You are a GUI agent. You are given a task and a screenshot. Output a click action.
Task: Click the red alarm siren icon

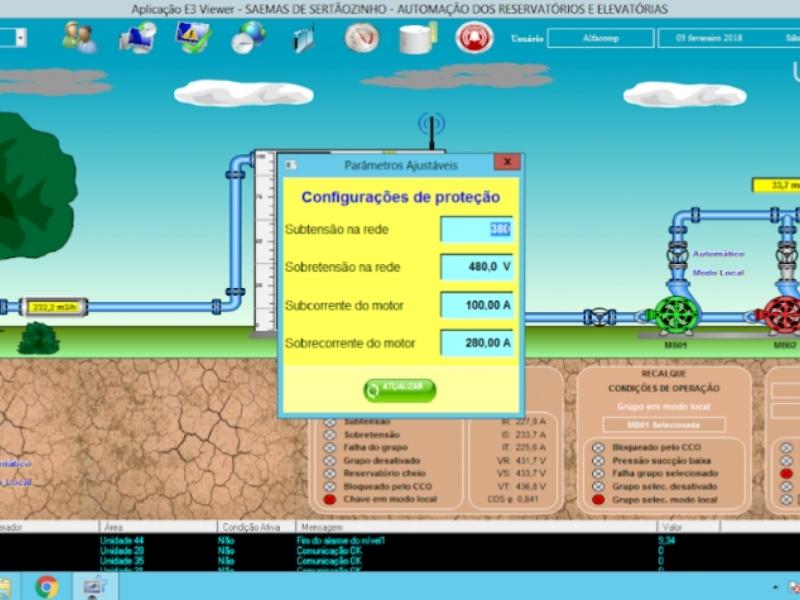tap(474, 37)
